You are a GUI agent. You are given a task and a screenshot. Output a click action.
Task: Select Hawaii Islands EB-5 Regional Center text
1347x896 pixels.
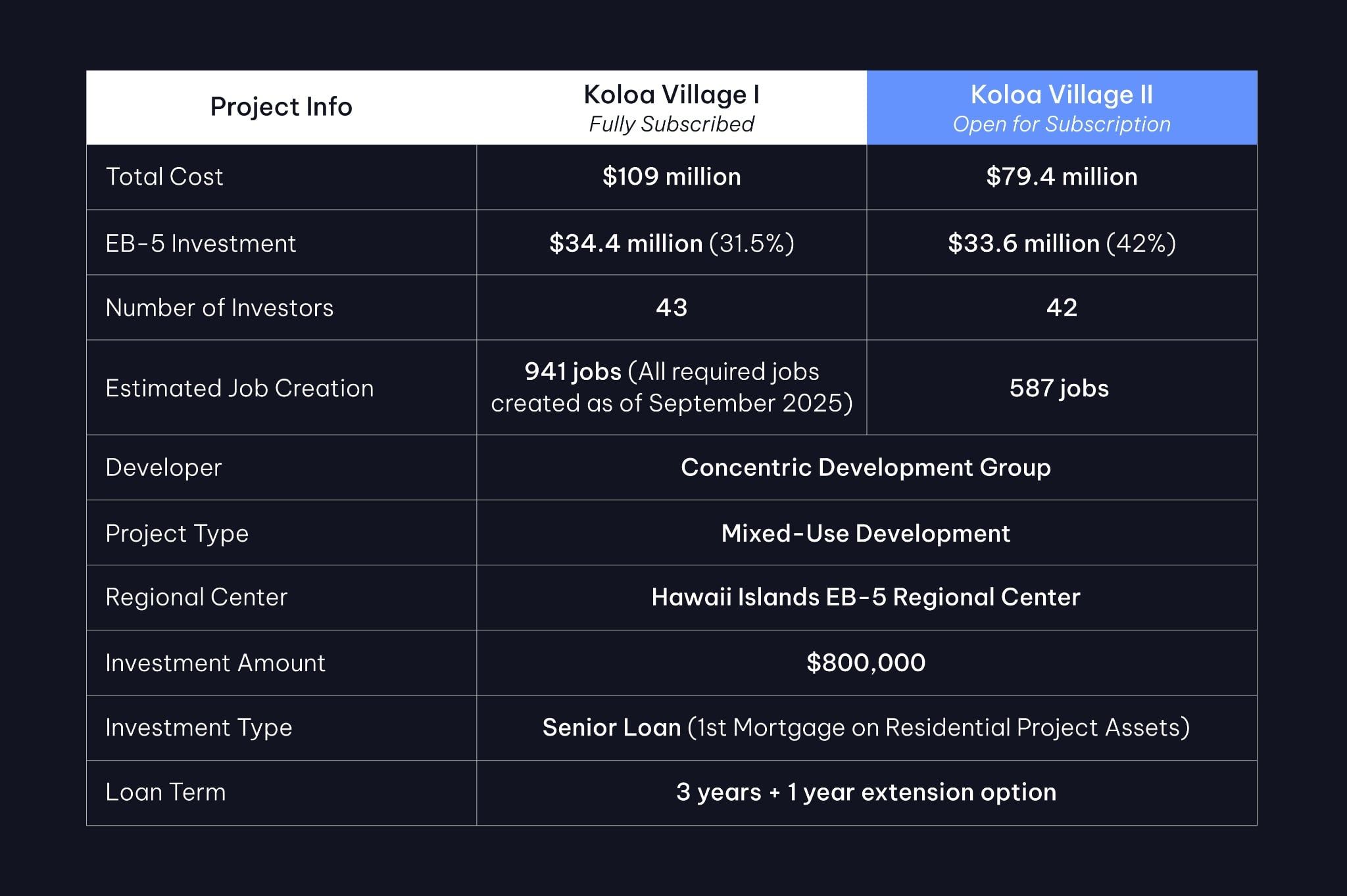[x=866, y=598]
